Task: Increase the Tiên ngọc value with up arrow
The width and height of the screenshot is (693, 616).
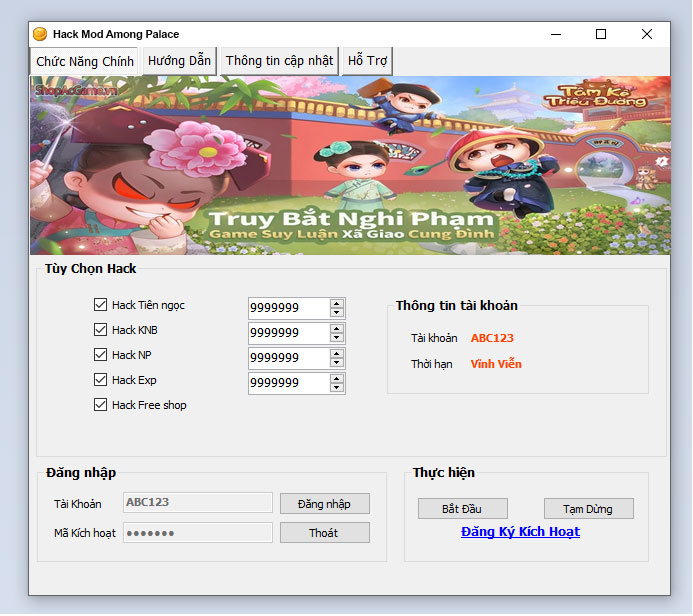Action: 337,304
